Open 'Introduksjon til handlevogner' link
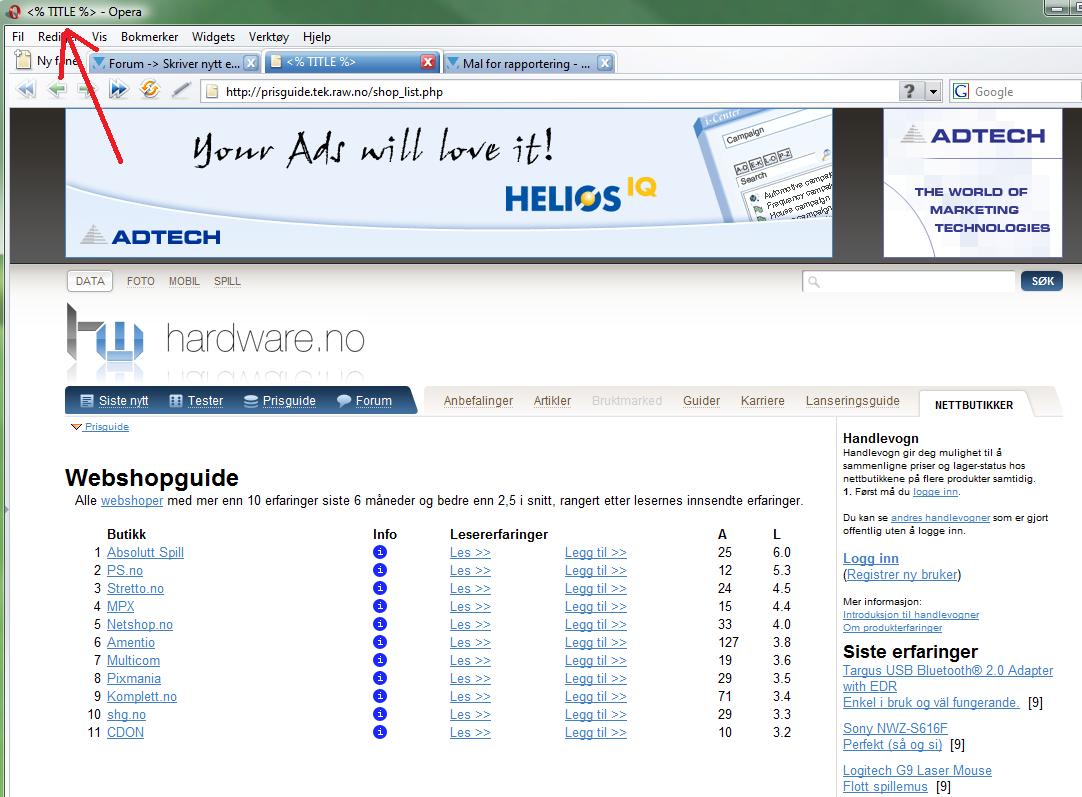Screen dimensions: 1082x797 tap(911, 614)
